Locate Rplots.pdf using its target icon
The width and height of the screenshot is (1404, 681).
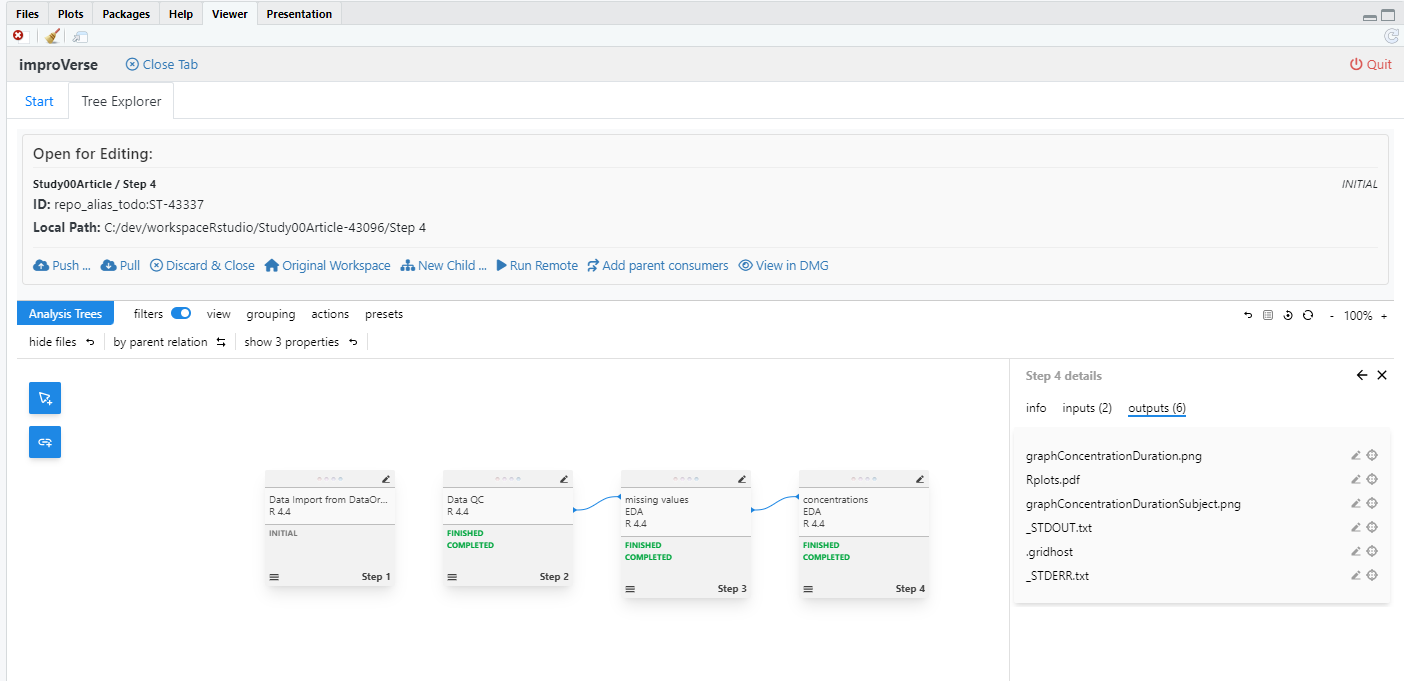(1372, 480)
